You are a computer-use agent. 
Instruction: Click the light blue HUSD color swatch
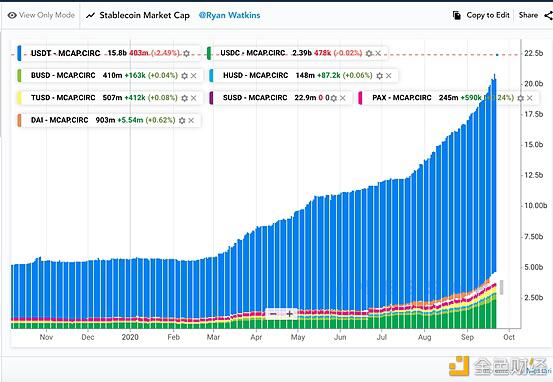pyautogui.click(x=211, y=75)
